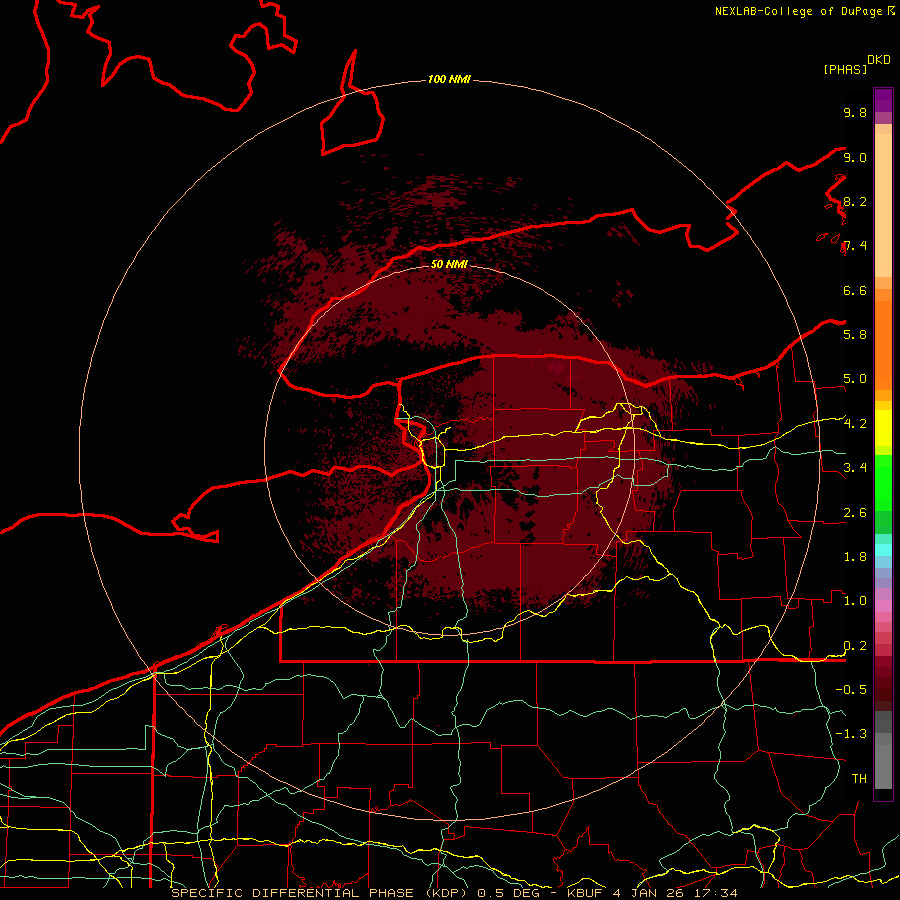Click the yellow segment of the color bar

click(x=883, y=428)
